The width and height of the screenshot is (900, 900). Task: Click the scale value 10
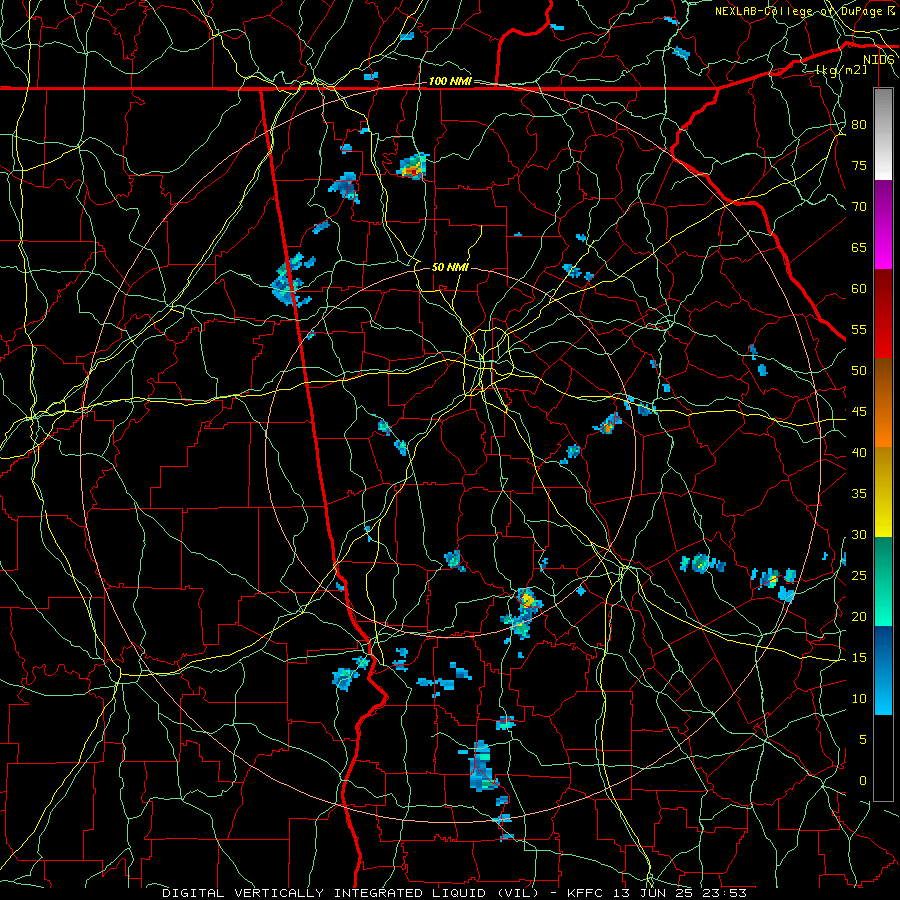859,699
